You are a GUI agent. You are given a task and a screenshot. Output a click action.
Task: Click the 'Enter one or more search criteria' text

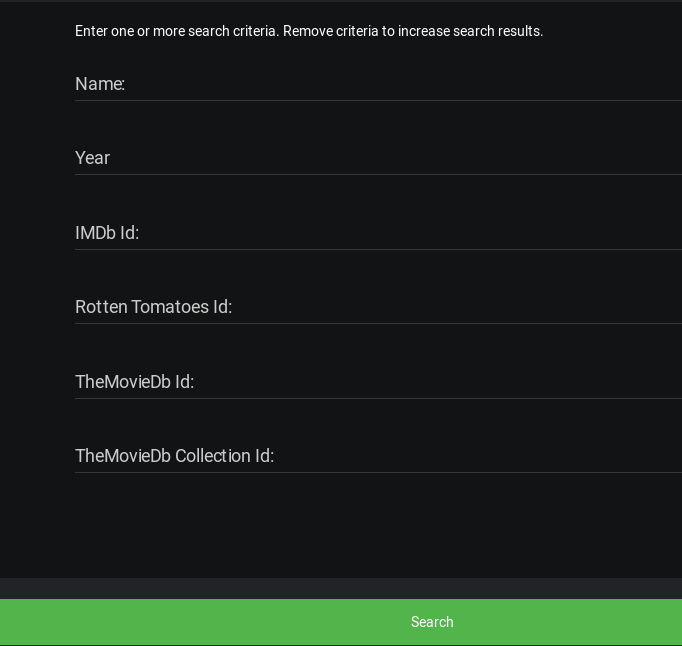pos(309,31)
